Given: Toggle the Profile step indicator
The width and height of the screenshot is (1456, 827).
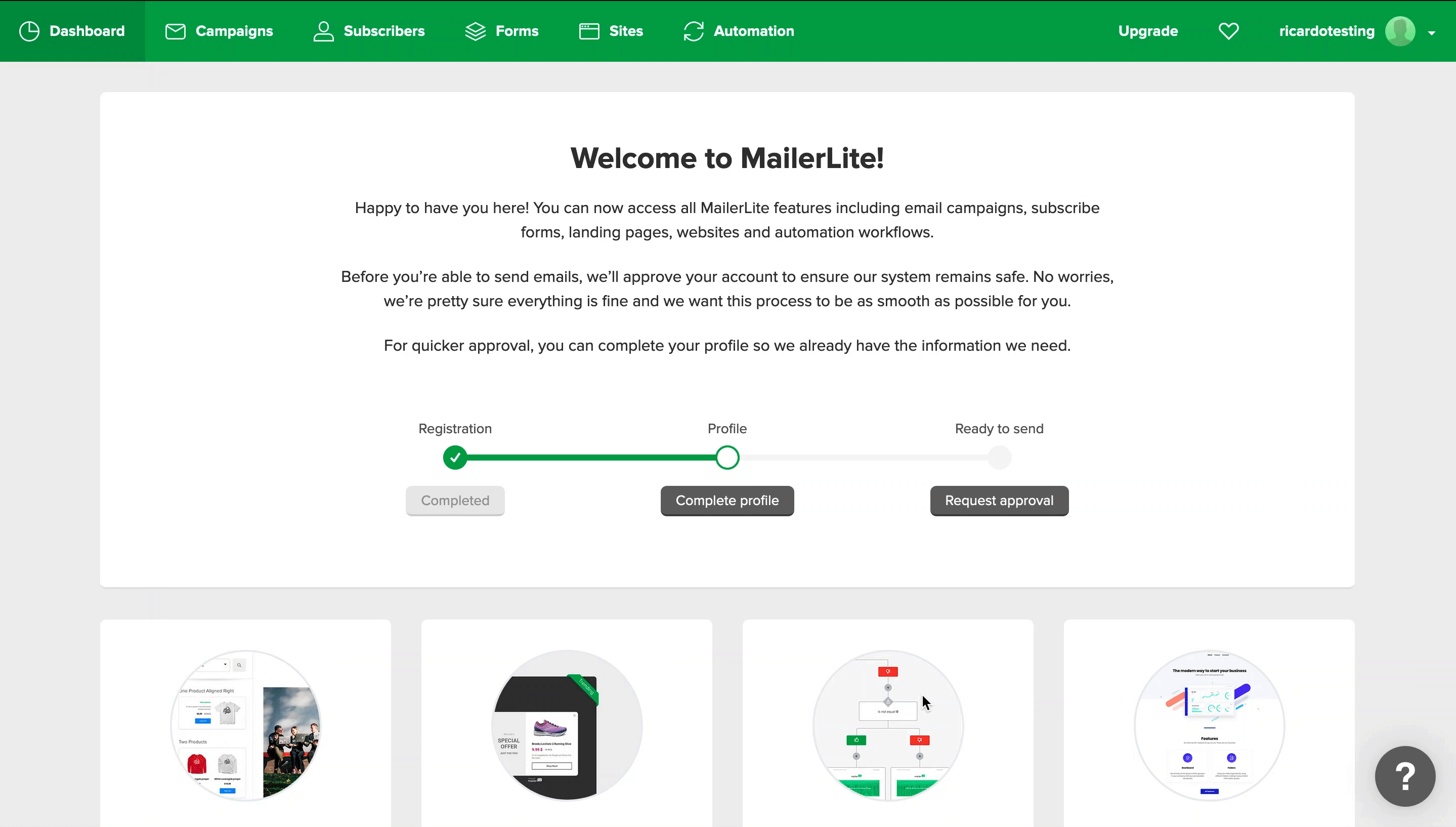Looking at the screenshot, I should click(727, 458).
